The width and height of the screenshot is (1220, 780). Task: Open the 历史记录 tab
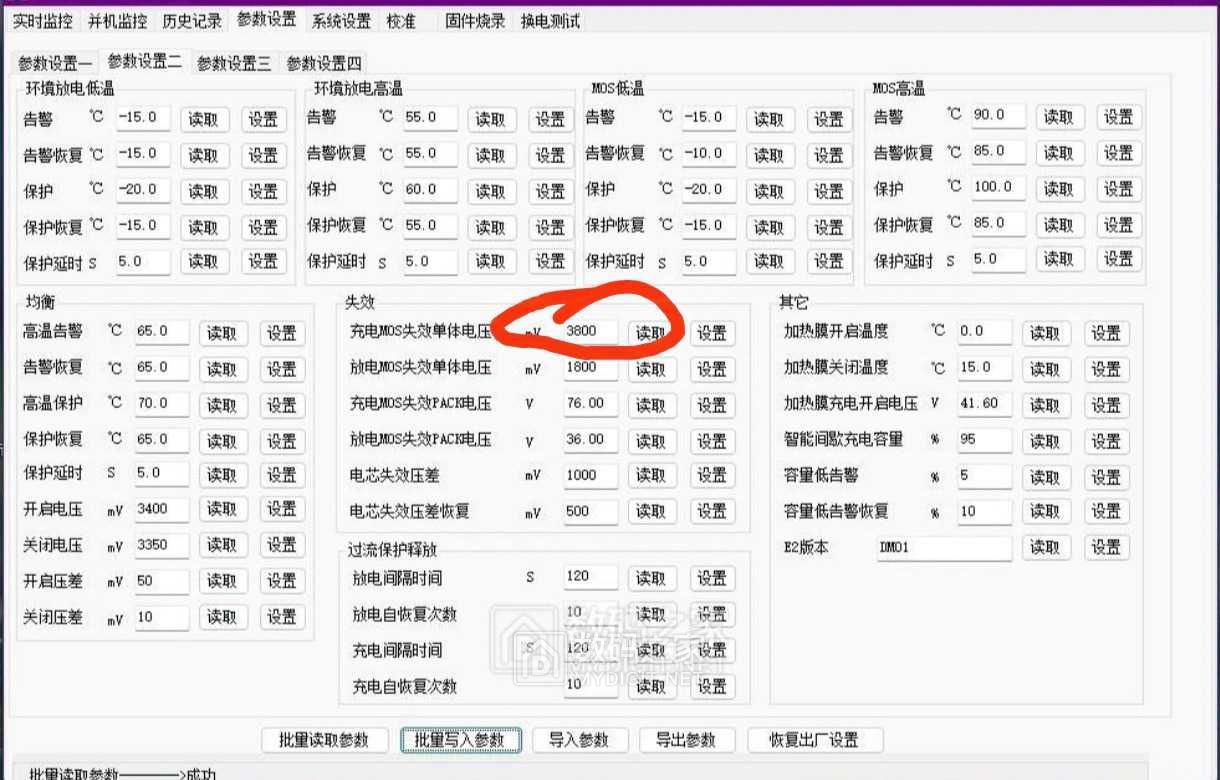pos(191,21)
